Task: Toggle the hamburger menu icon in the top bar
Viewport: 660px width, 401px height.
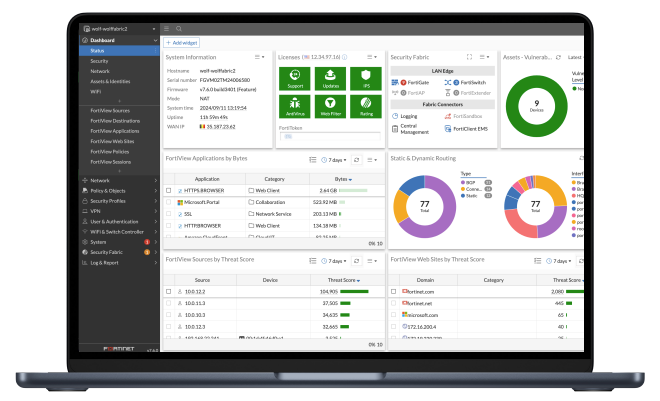Action: [166, 31]
